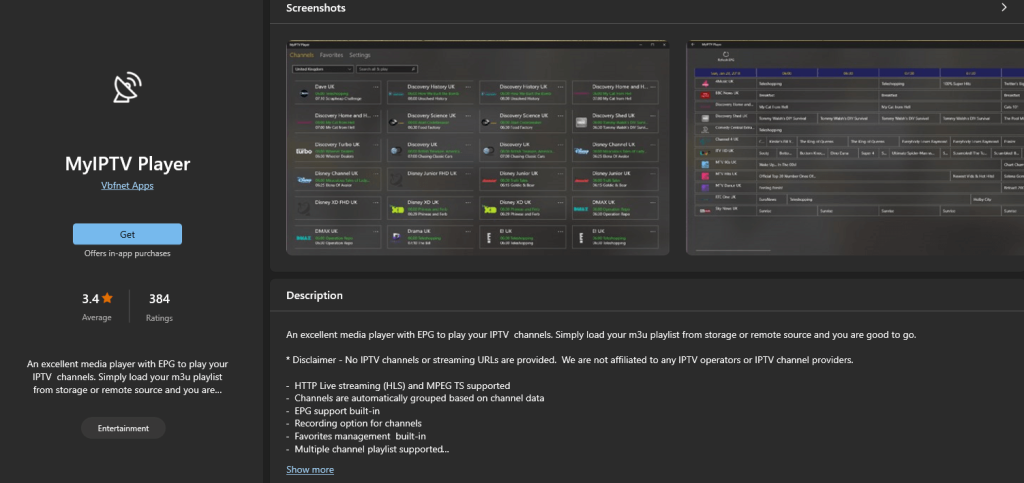Click the MyIPTV Player satellite dish icon
1024x483 pixels.
[x=127, y=90]
